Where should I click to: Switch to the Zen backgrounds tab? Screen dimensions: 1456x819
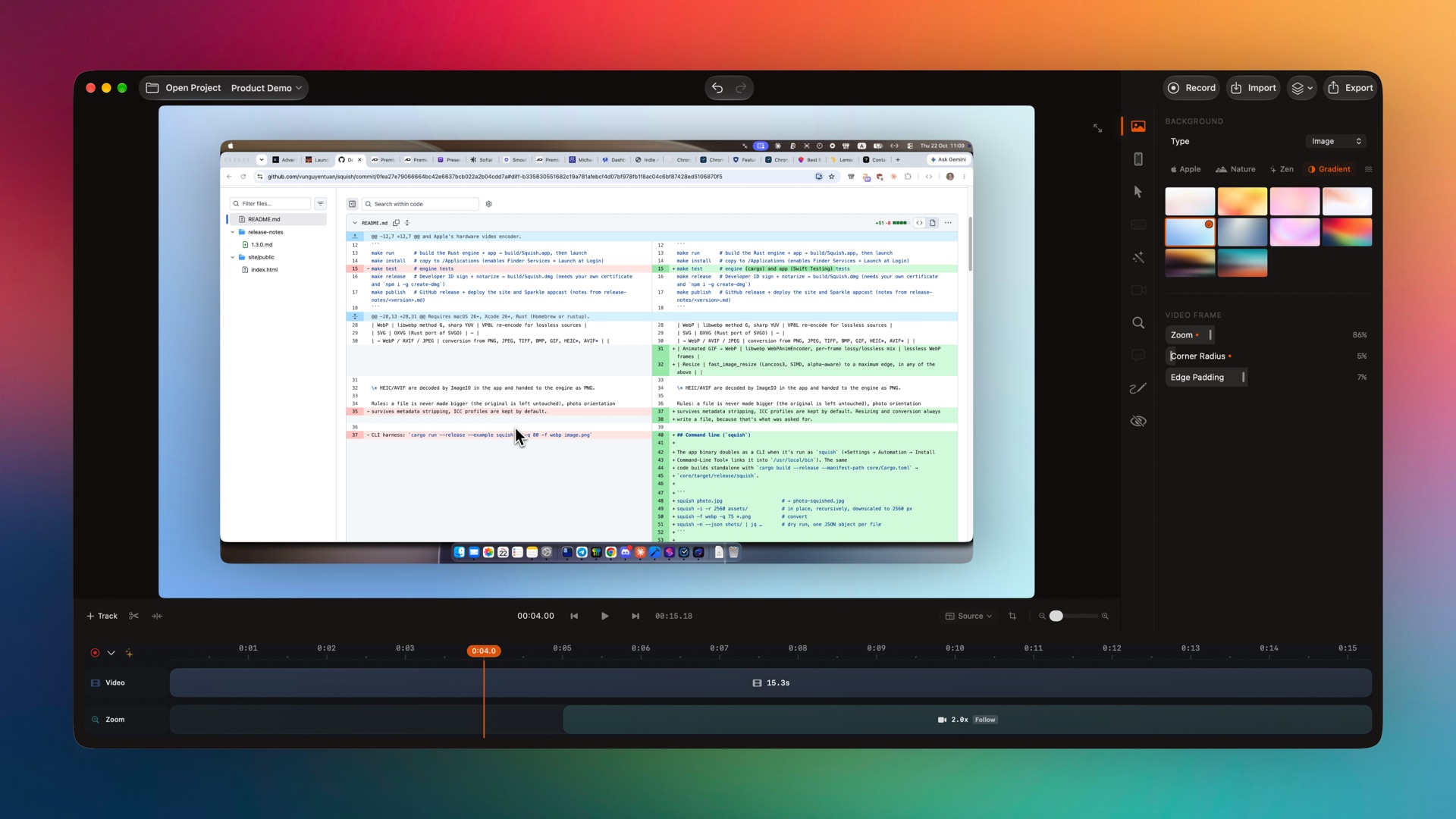tap(1282, 169)
